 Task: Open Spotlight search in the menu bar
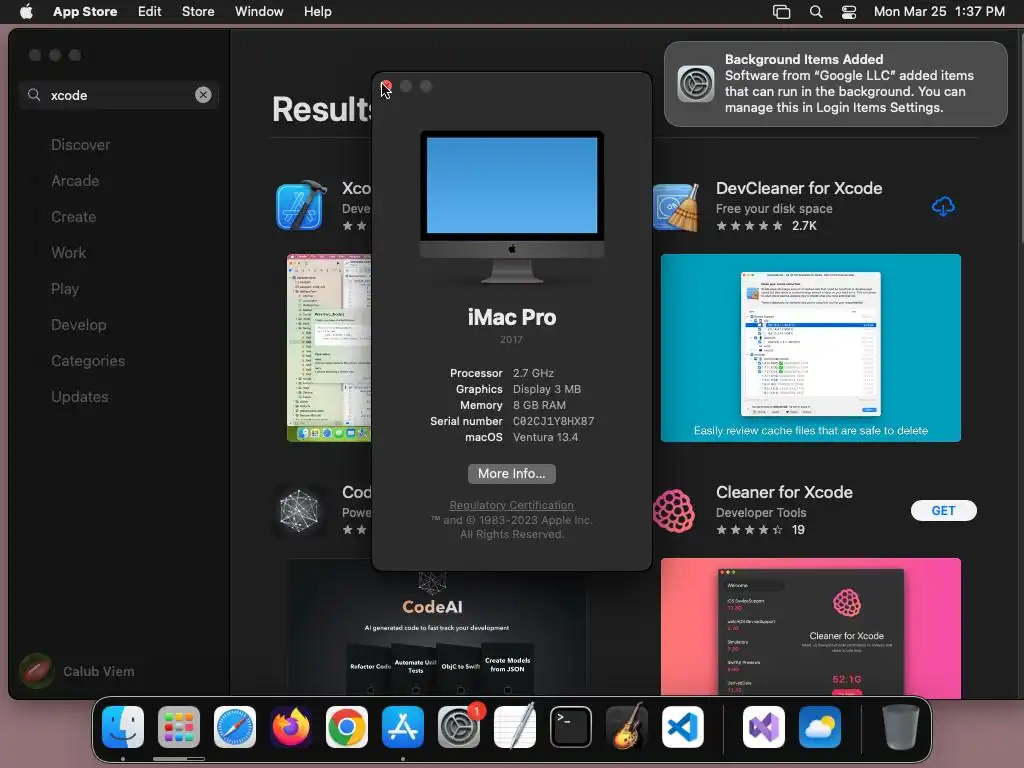click(x=816, y=12)
